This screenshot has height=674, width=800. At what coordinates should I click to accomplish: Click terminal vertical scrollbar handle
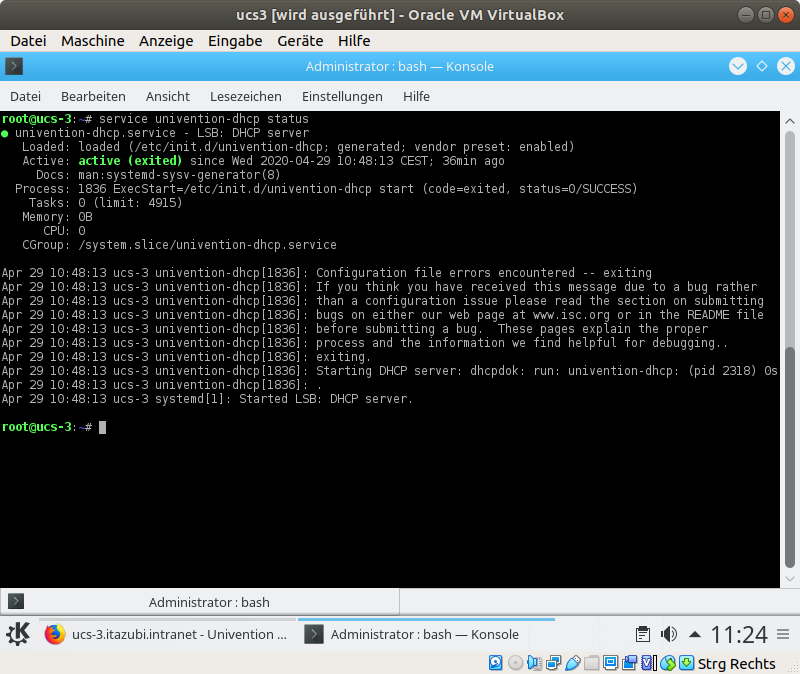(790, 458)
